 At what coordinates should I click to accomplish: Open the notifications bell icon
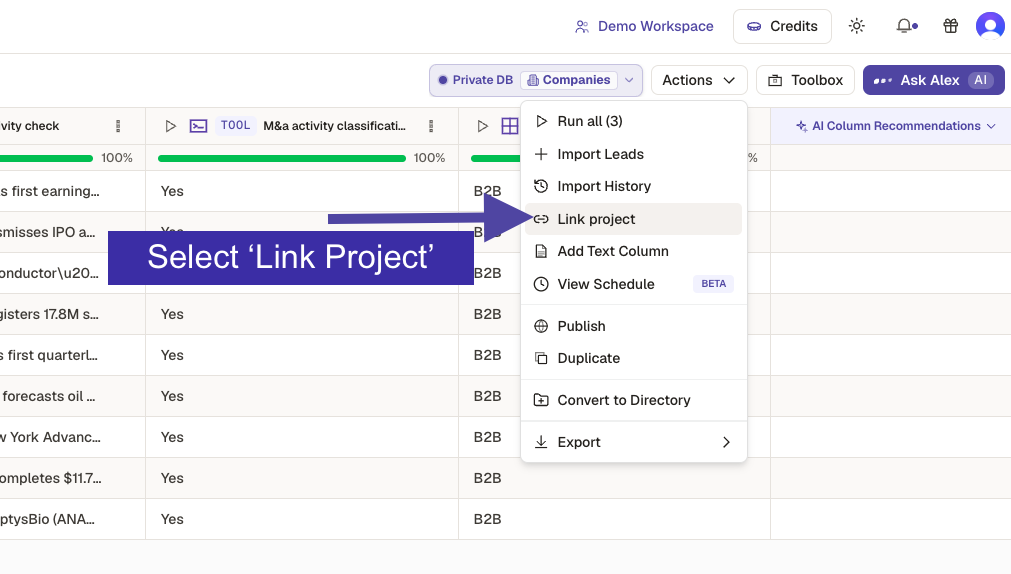[906, 26]
